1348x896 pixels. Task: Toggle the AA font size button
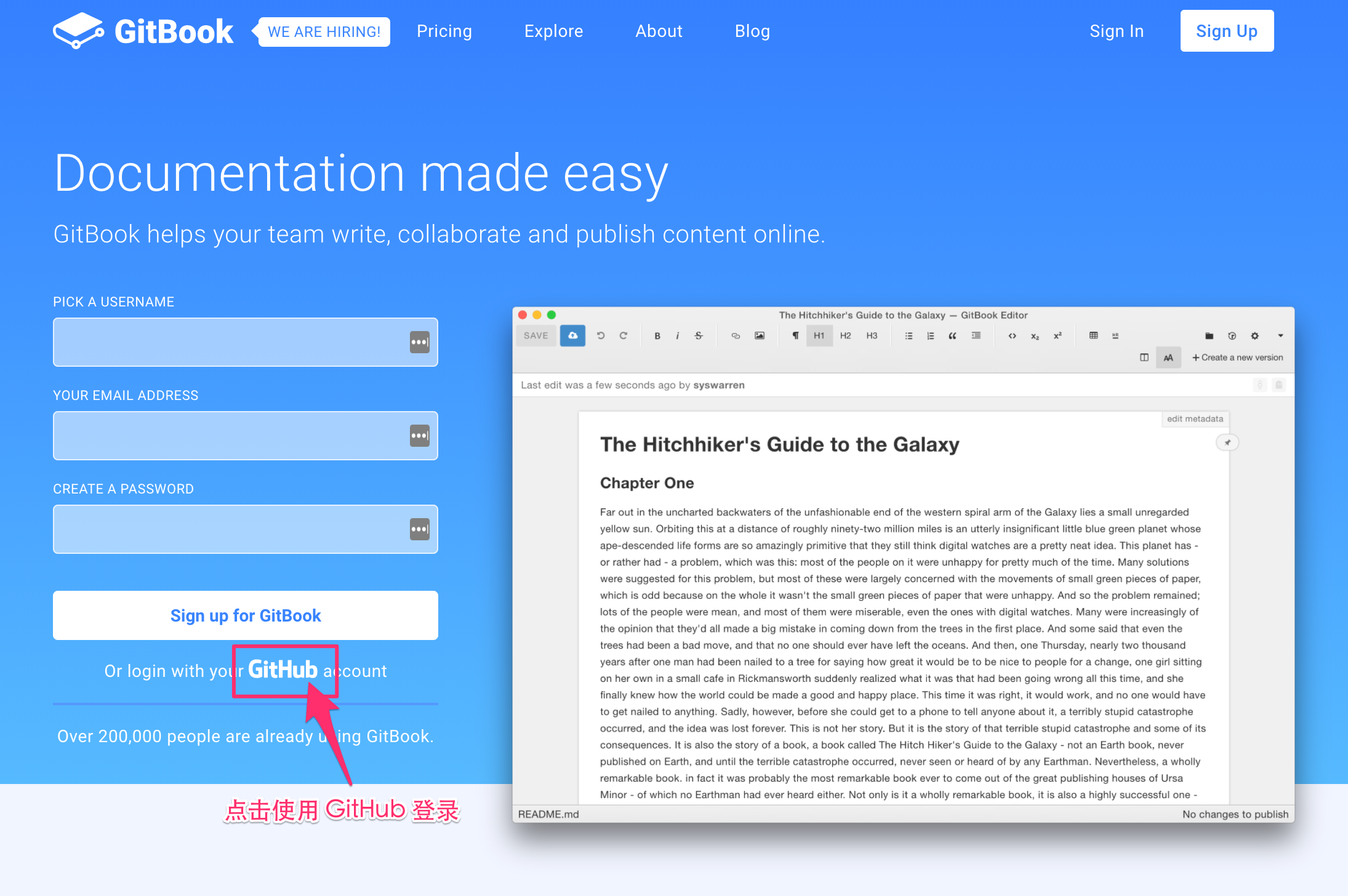click(x=1168, y=358)
